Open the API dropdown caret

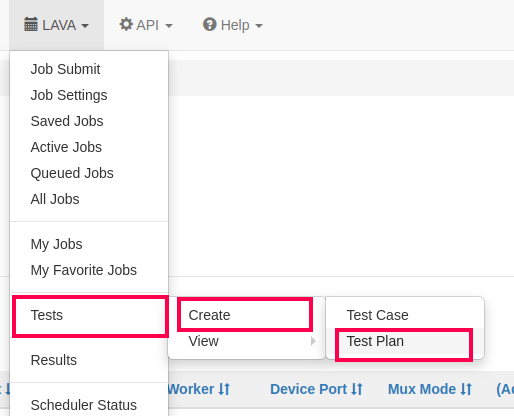click(x=169, y=26)
